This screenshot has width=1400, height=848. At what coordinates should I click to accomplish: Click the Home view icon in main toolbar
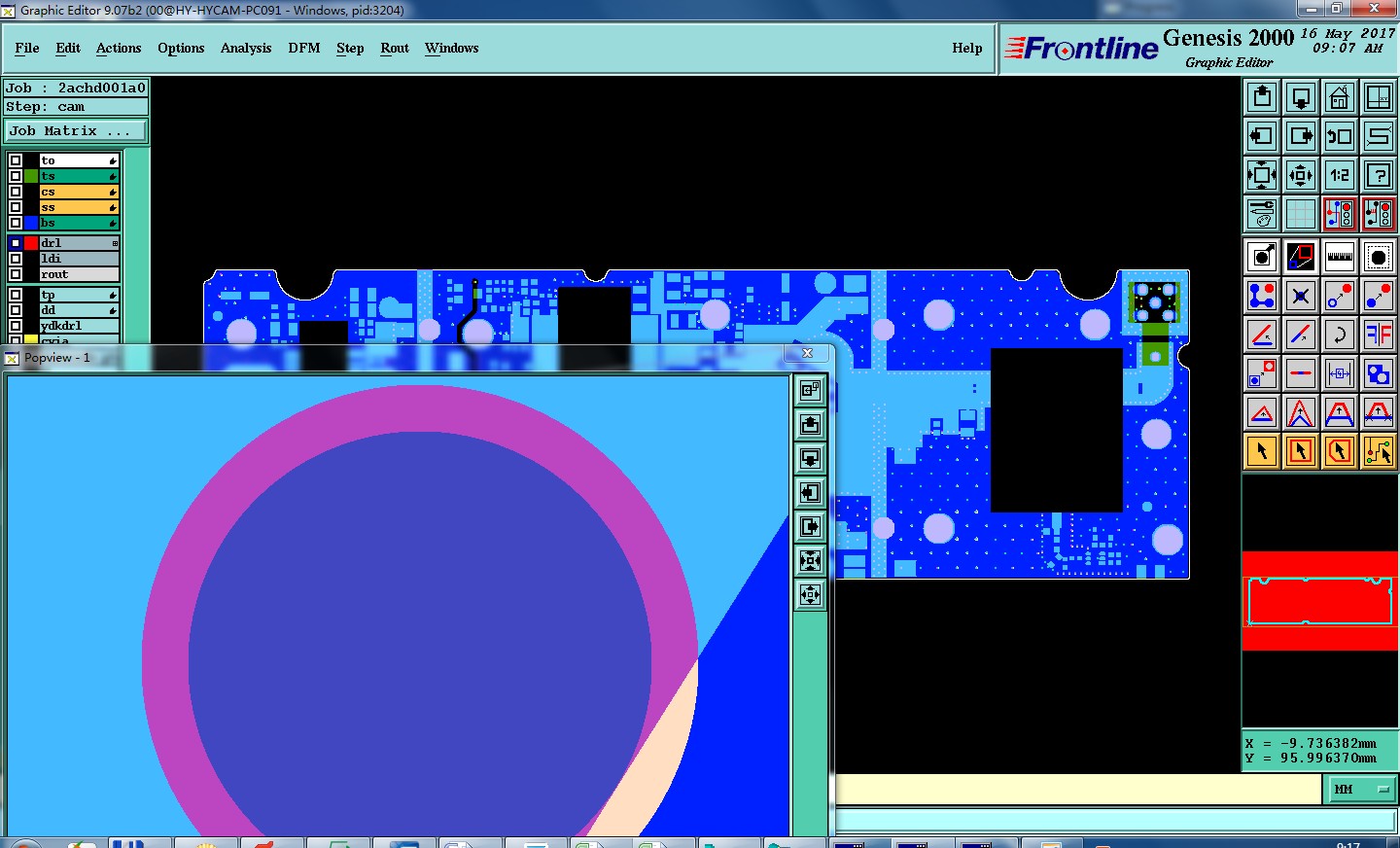(1339, 97)
